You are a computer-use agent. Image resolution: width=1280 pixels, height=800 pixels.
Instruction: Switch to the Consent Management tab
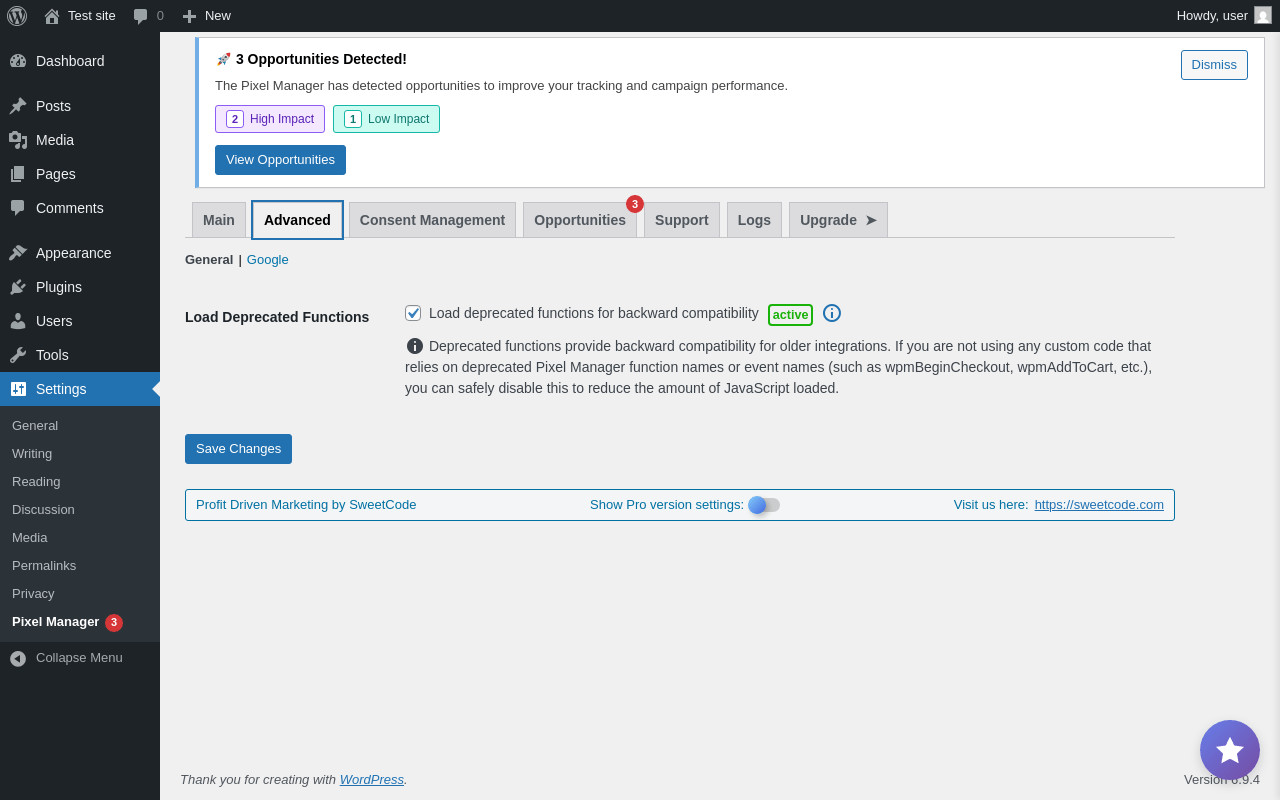click(x=432, y=220)
